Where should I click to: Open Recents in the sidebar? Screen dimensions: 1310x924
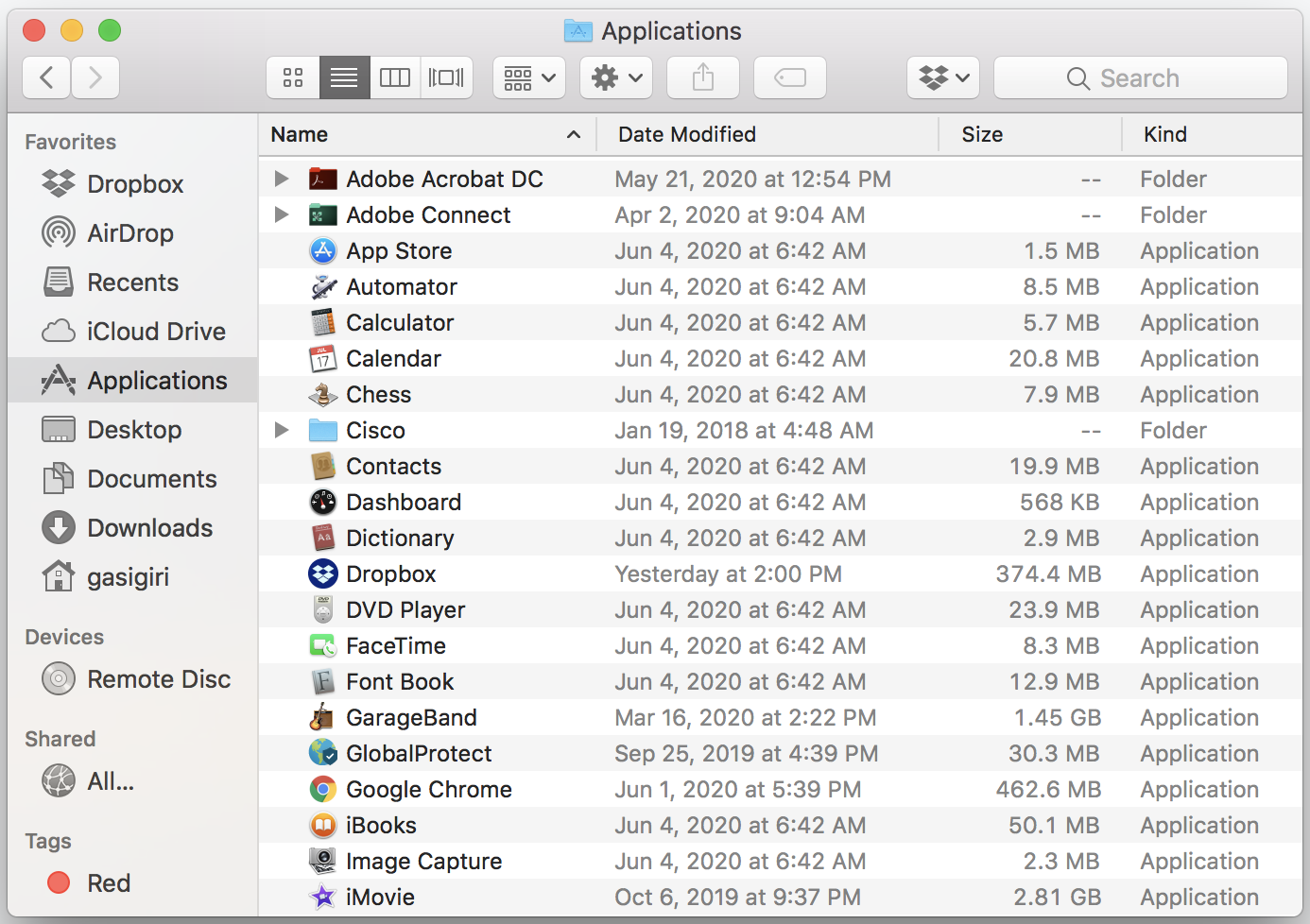(132, 282)
